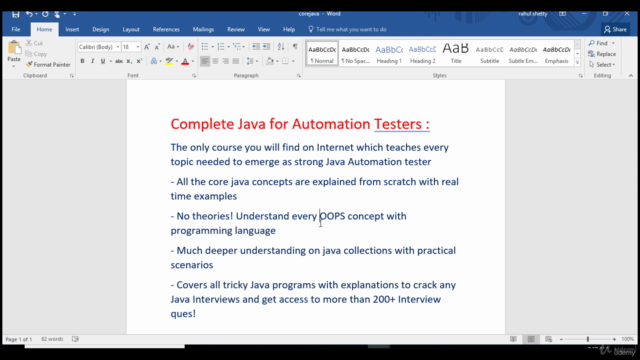
Task: Apply the No Spacing style
Action: [356, 53]
